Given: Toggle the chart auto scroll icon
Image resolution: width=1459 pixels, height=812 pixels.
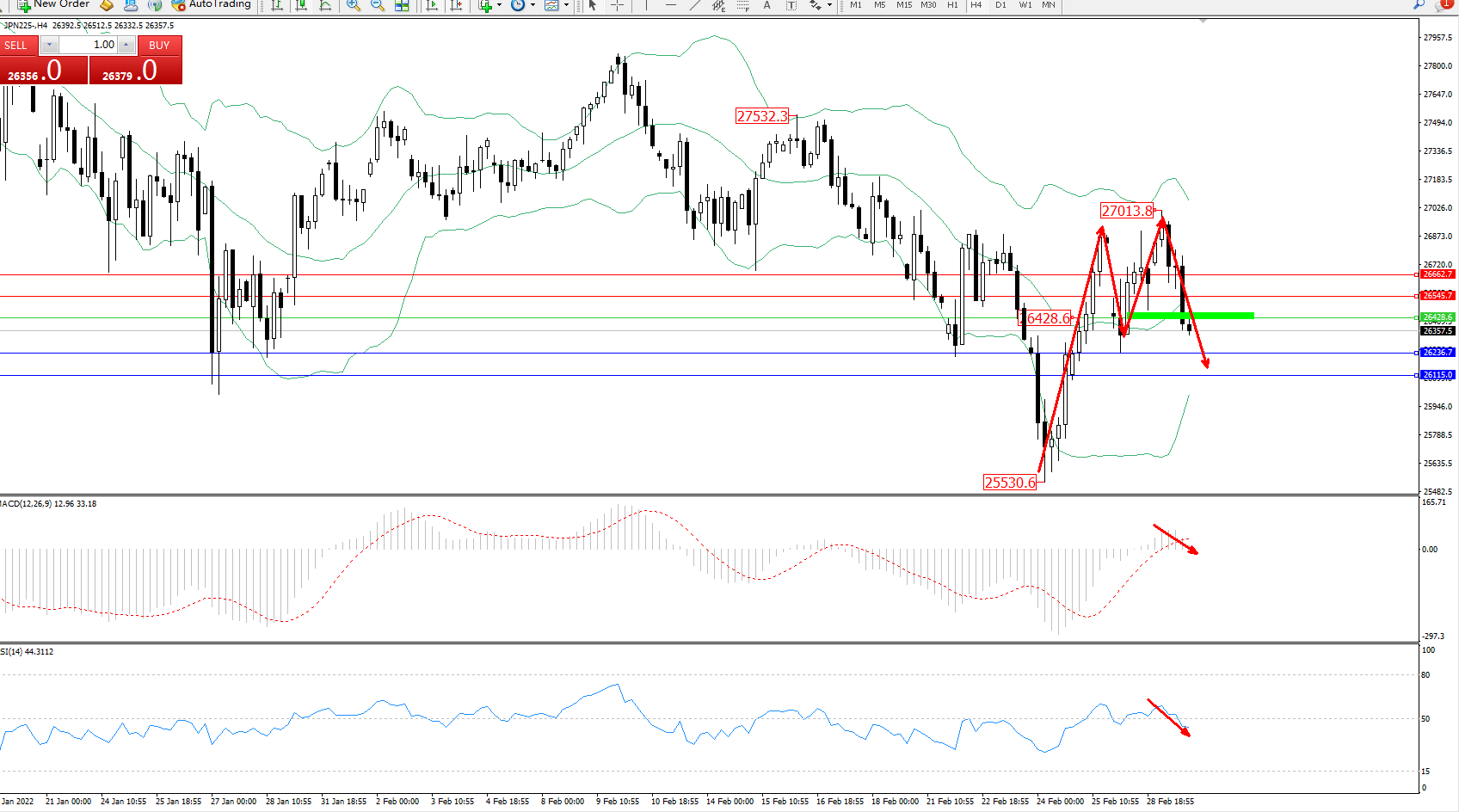Looking at the screenshot, I should [x=432, y=5].
